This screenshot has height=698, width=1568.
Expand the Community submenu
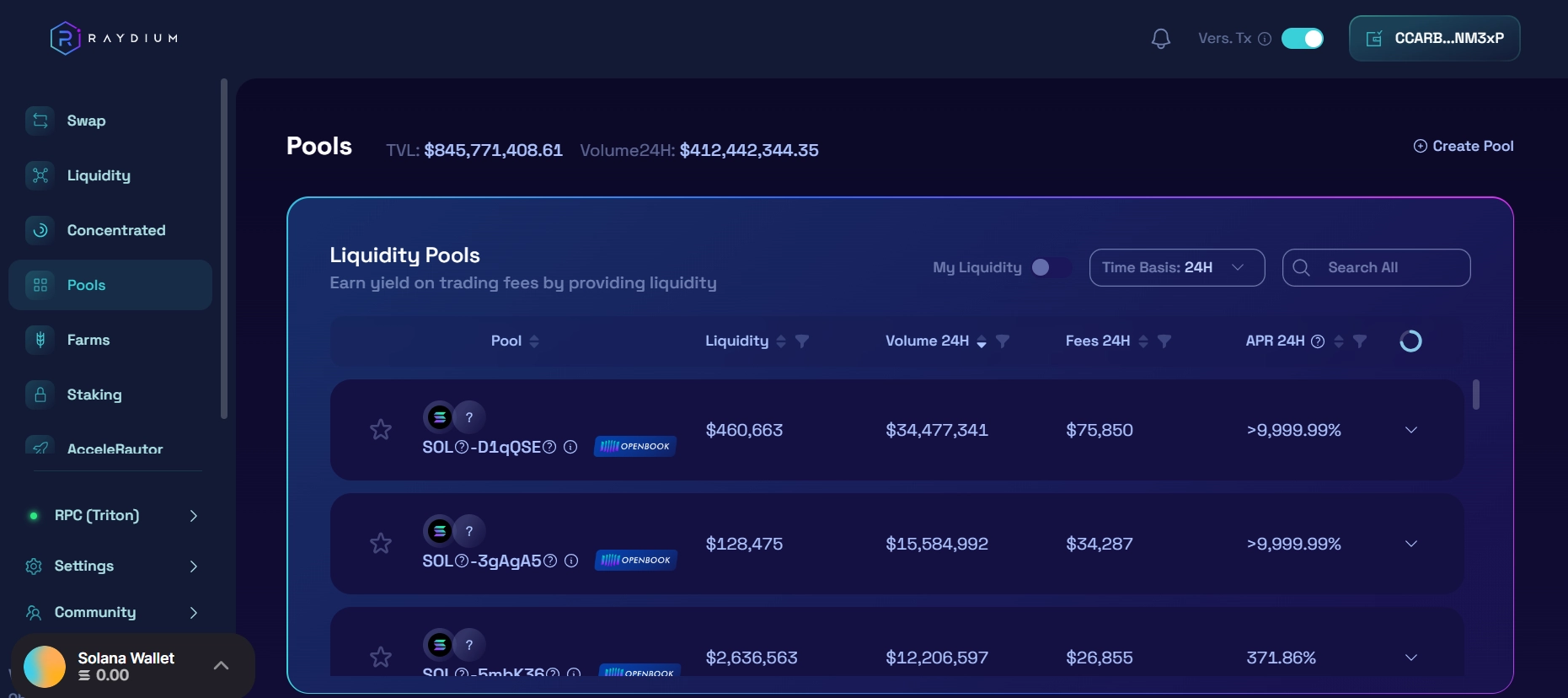pyautogui.click(x=193, y=612)
